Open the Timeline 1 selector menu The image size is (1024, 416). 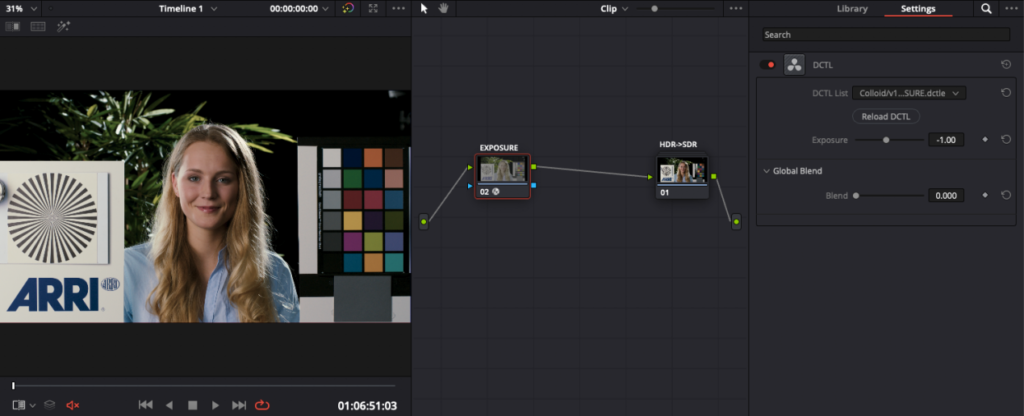pos(188,8)
